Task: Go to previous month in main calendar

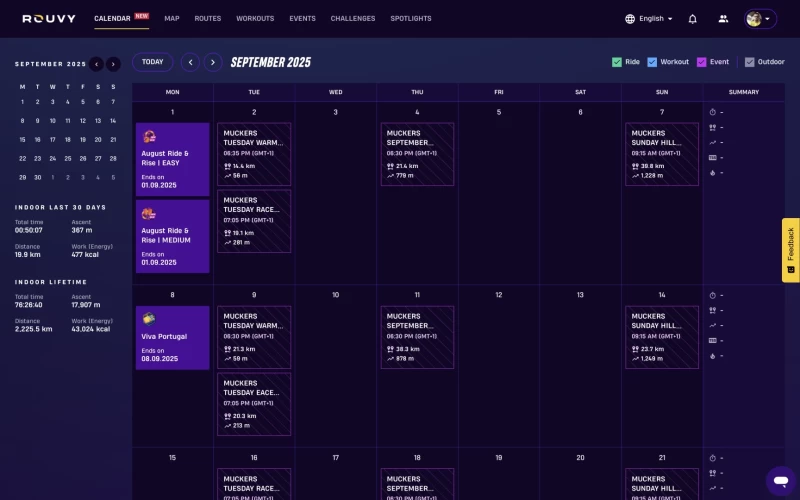Action: [x=190, y=62]
